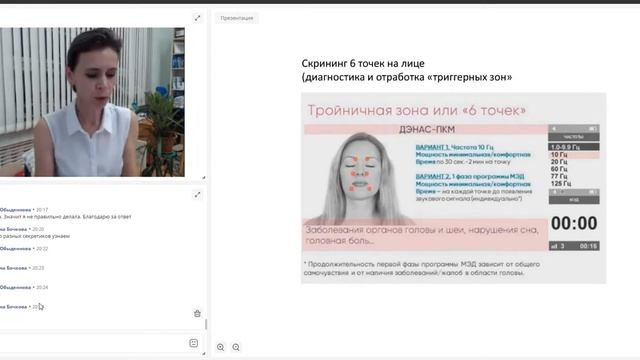Click chat message 'Благодарю за ответ'
The image size is (640, 360).
coord(107,217)
